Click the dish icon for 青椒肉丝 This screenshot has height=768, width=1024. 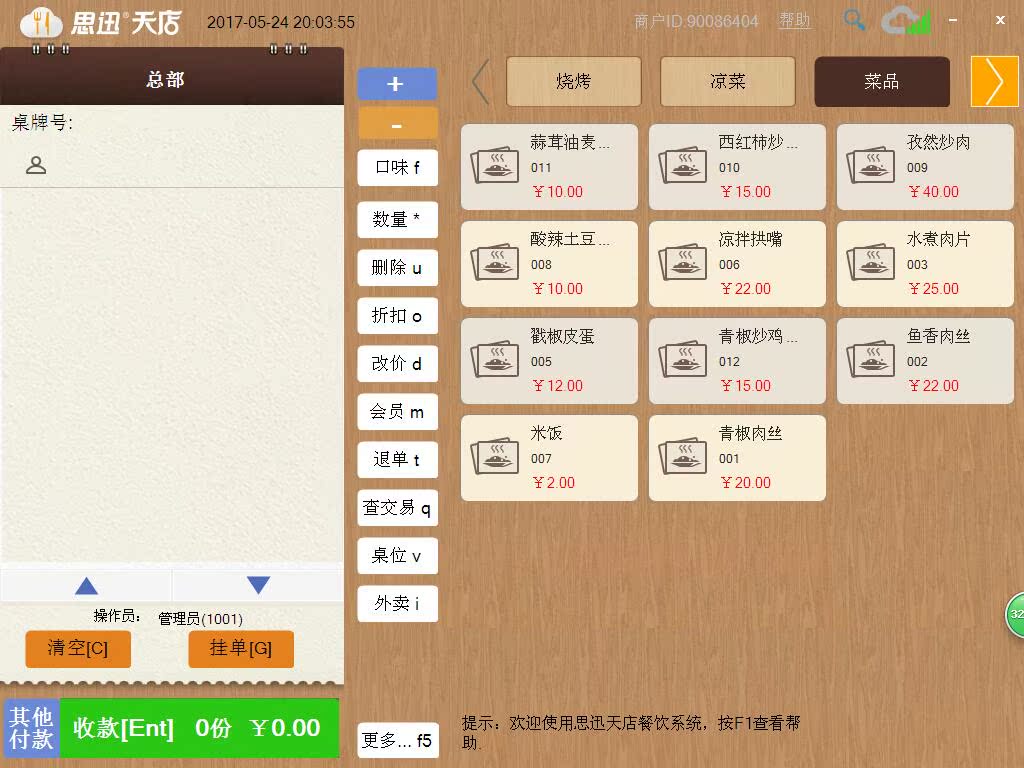pyautogui.click(x=682, y=456)
